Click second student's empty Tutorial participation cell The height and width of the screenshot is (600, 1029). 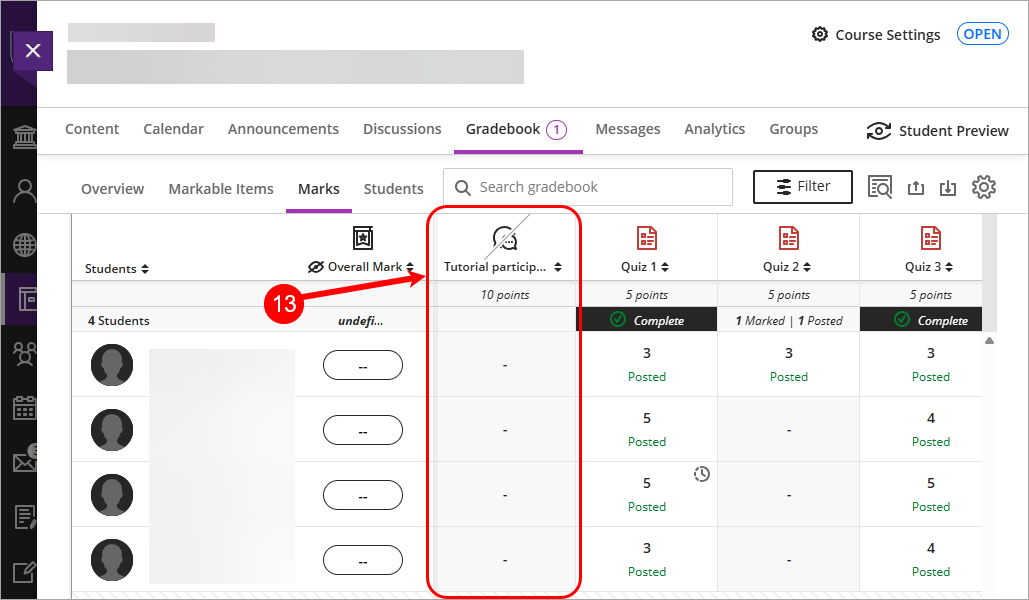click(505, 429)
